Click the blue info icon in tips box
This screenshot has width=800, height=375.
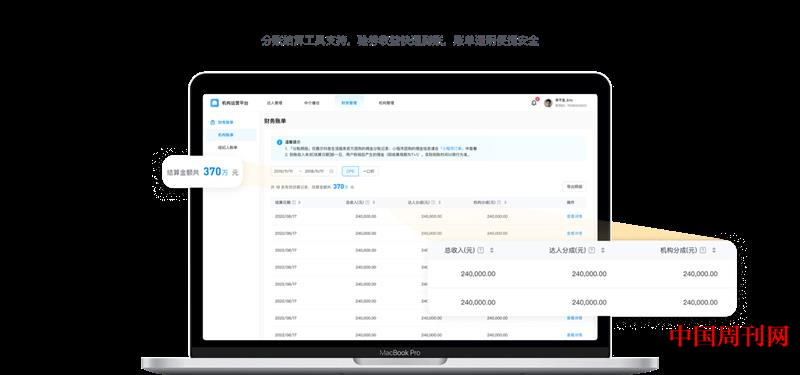click(x=279, y=142)
